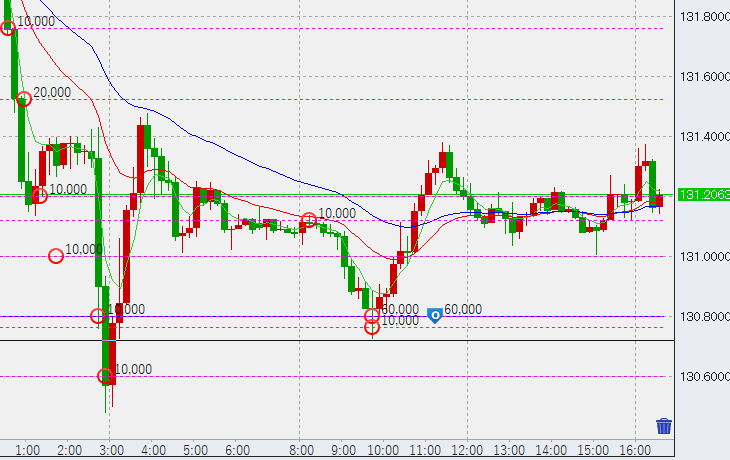Select red 10,000 marker near 8:00
The width and height of the screenshot is (730, 460).
click(x=309, y=219)
